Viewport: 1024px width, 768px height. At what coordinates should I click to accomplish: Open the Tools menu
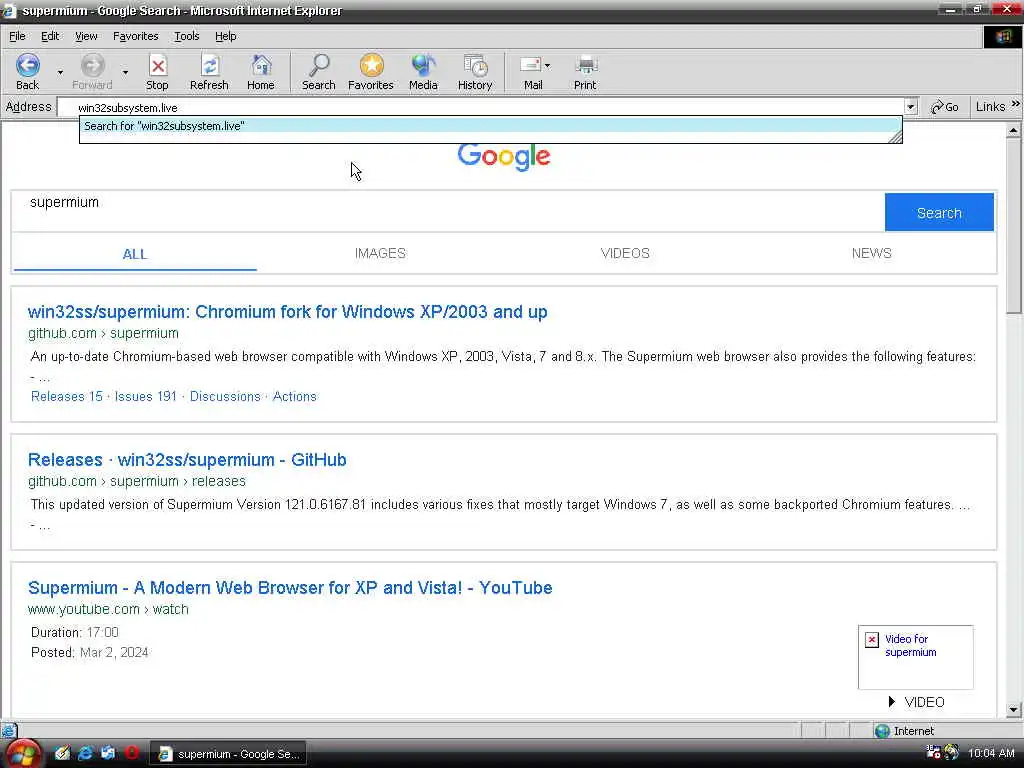(x=186, y=37)
